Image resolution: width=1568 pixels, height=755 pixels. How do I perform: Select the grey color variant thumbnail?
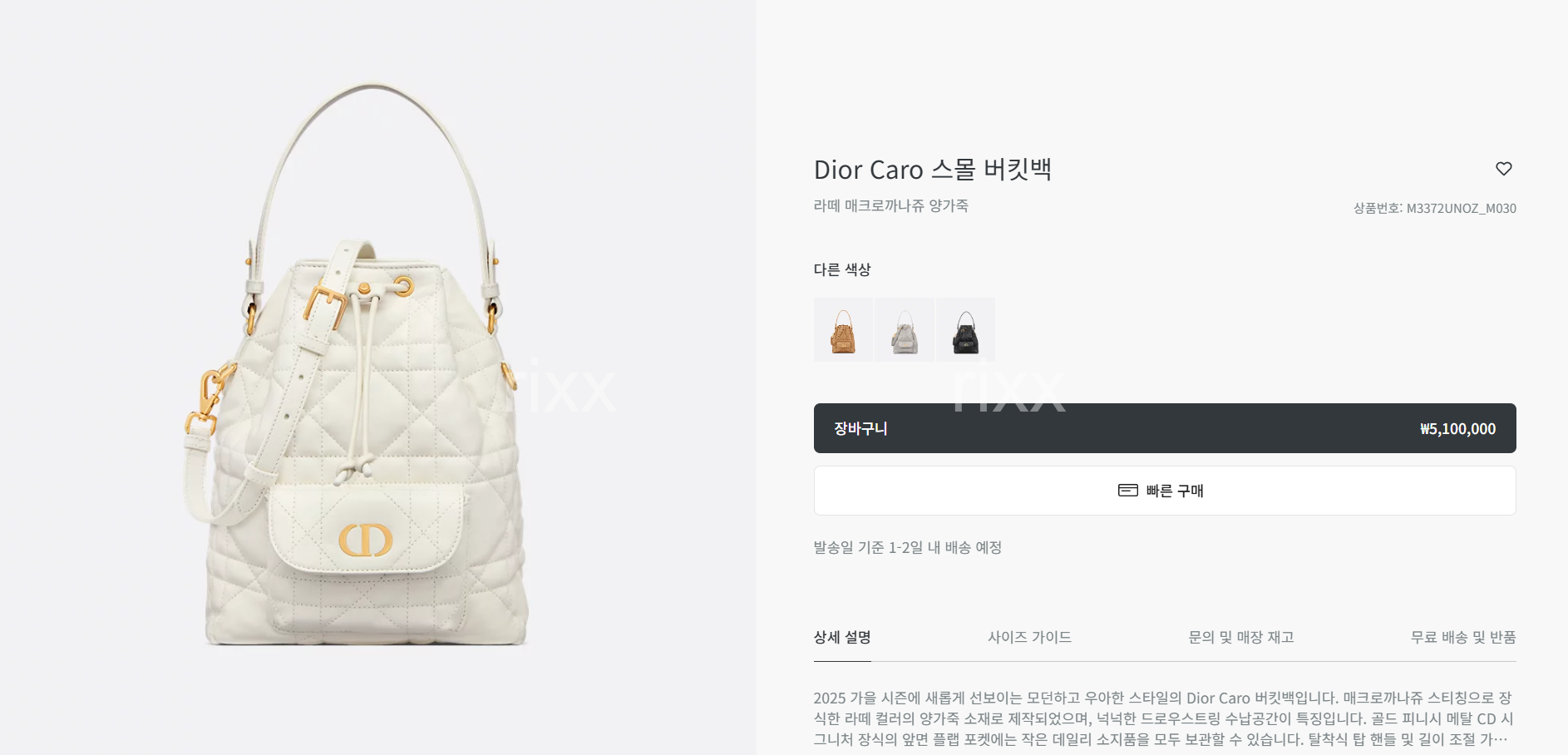[x=905, y=330]
